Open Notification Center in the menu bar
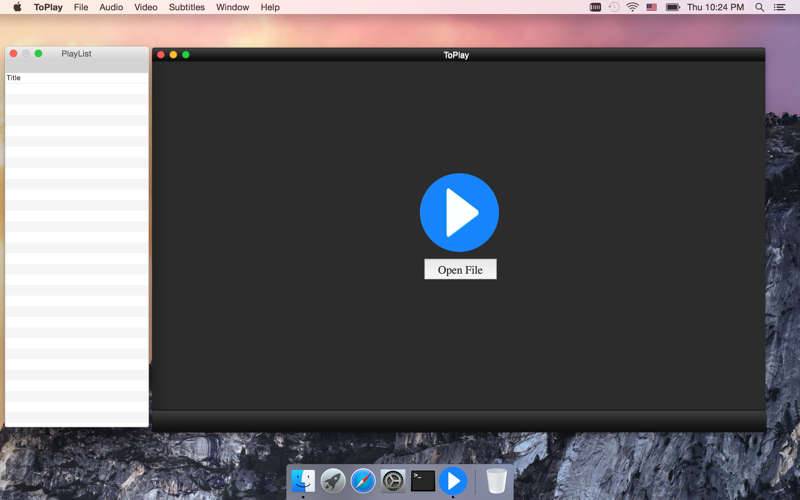This screenshot has width=800, height=500. [779, 7]
